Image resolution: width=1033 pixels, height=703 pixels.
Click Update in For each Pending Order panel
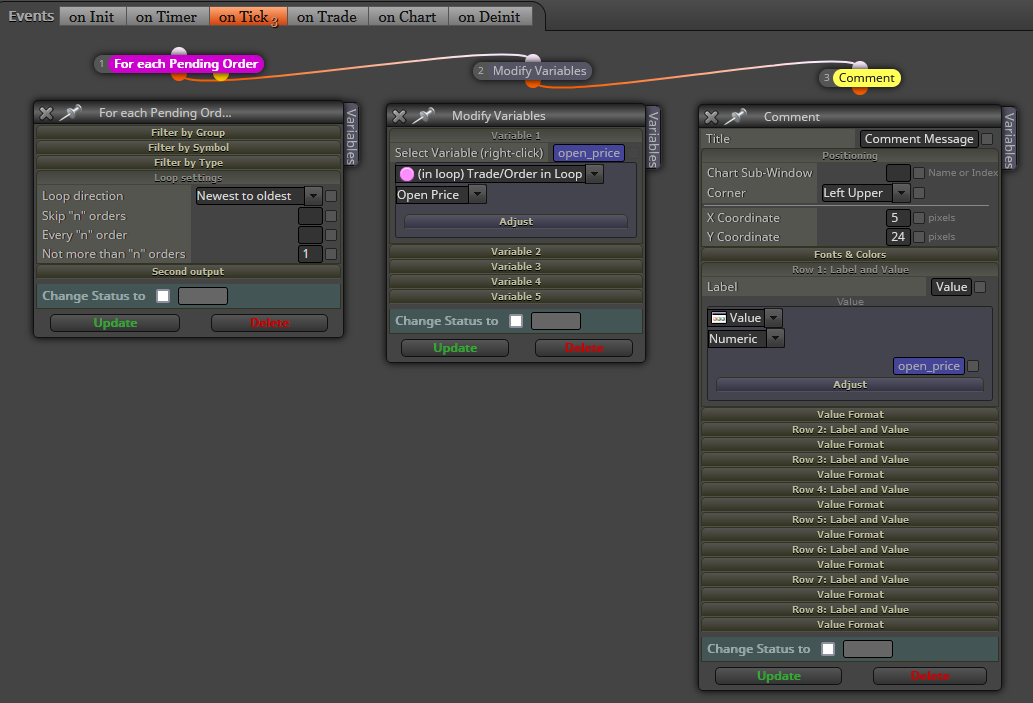[115, 323]
